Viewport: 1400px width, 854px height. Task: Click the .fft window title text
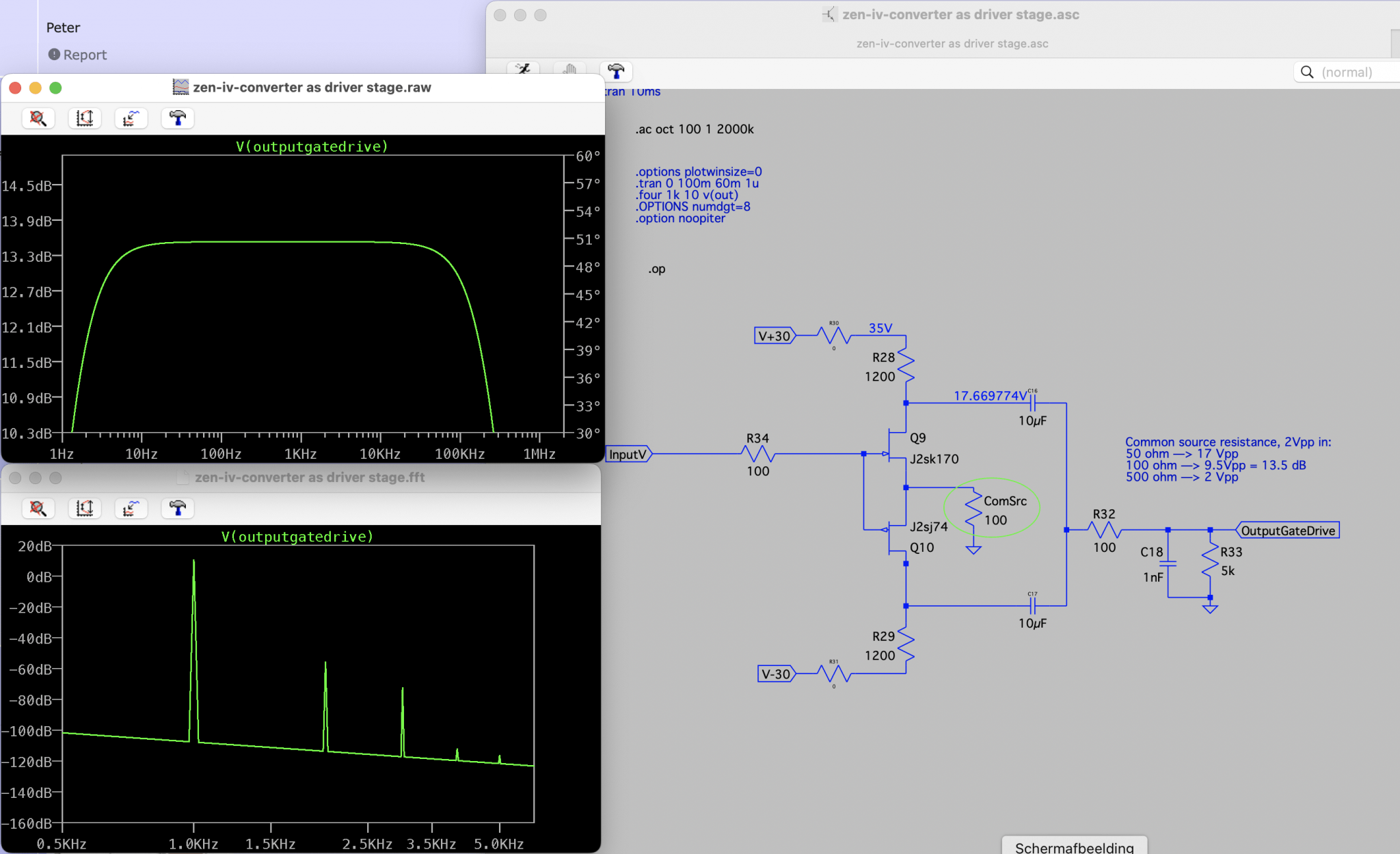click(310, 477)
